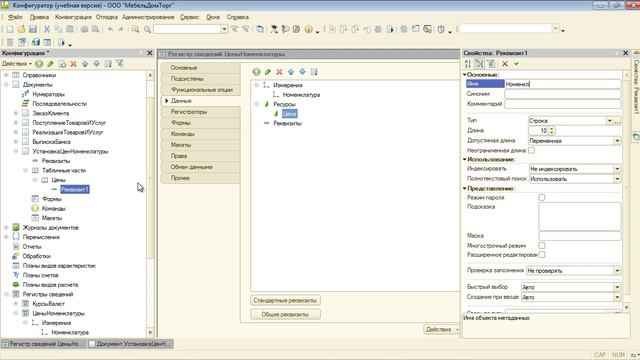The height and width of the screenshot is (360, 640).
Task: Move item down arrow in Configuration panel toolbar
Action: 96,64
